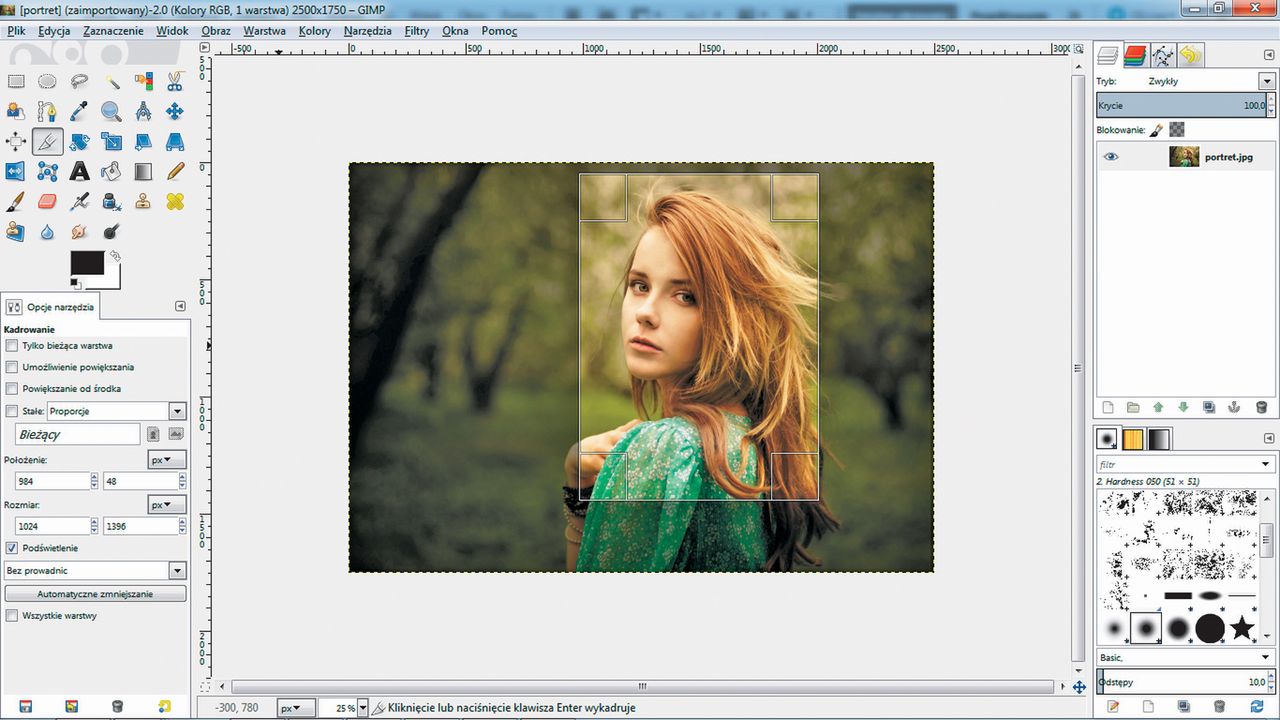Open the Filtry menu
1280x720 pixels.
tap(417, 31)
